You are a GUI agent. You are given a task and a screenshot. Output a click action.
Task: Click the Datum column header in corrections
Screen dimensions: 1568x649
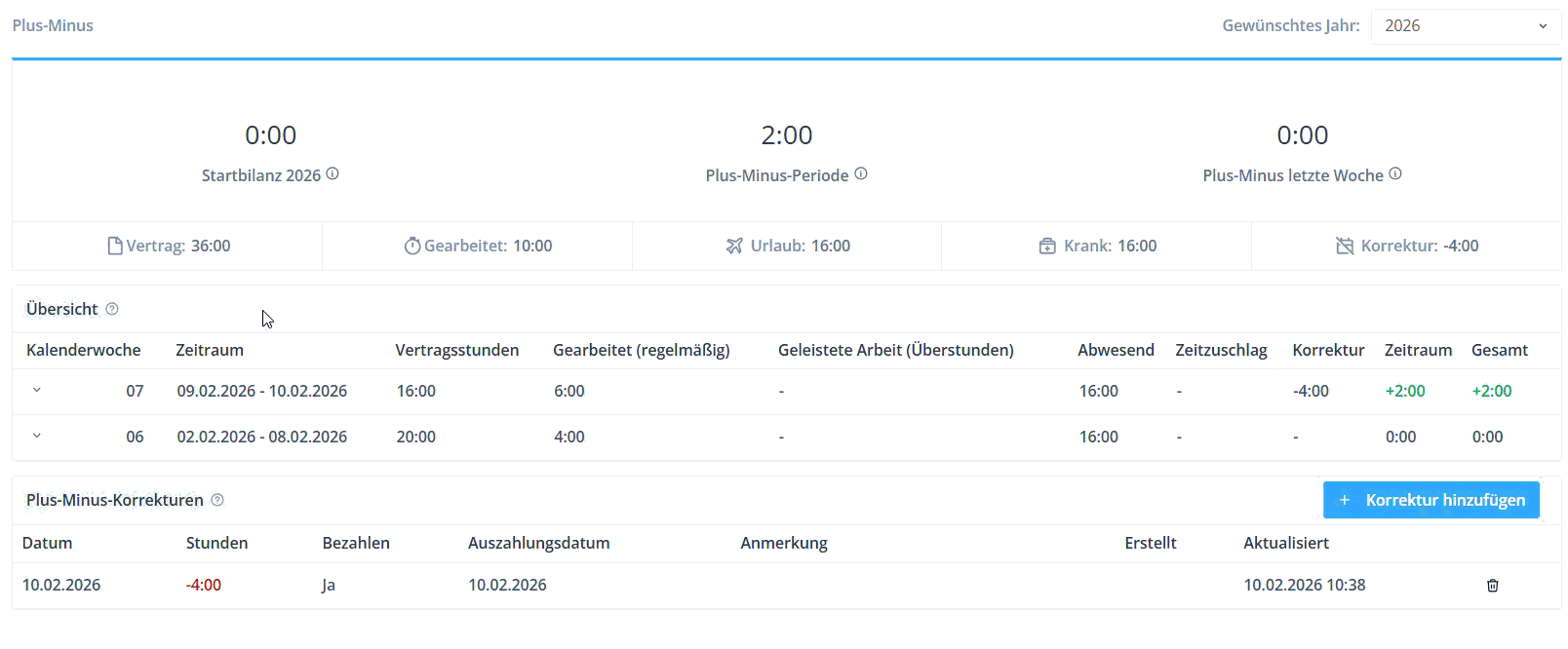pyautogui.click(x=48, y=543)
